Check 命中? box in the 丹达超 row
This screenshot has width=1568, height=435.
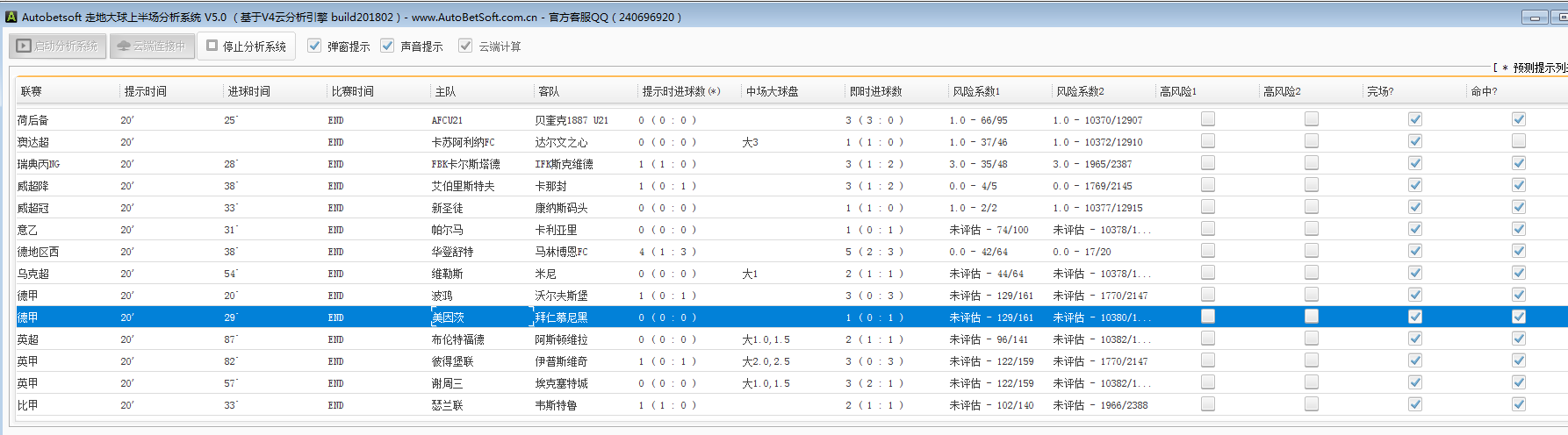(1519, 141)
